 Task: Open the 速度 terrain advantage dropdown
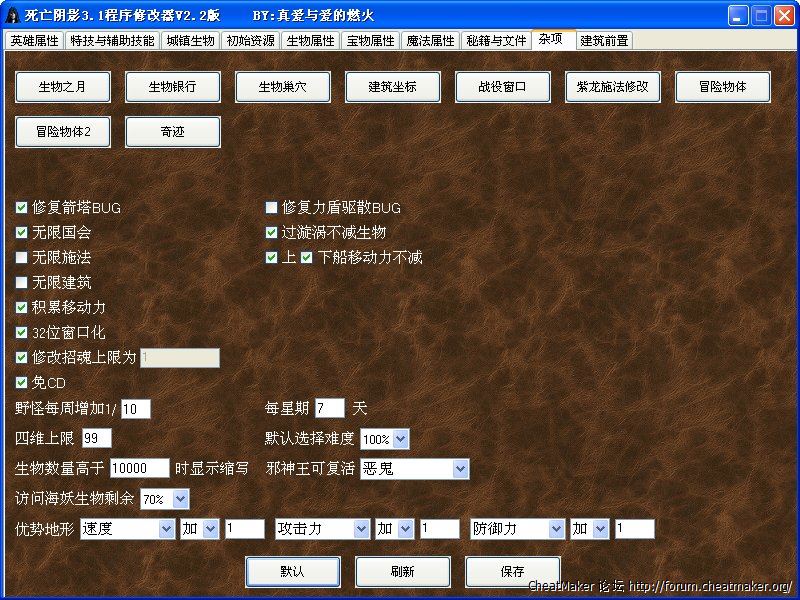pyautogui.click(x=166, y=529)
